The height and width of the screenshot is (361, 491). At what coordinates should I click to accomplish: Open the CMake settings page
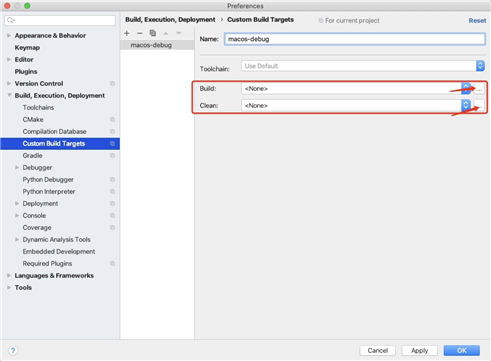coord(33,119)
